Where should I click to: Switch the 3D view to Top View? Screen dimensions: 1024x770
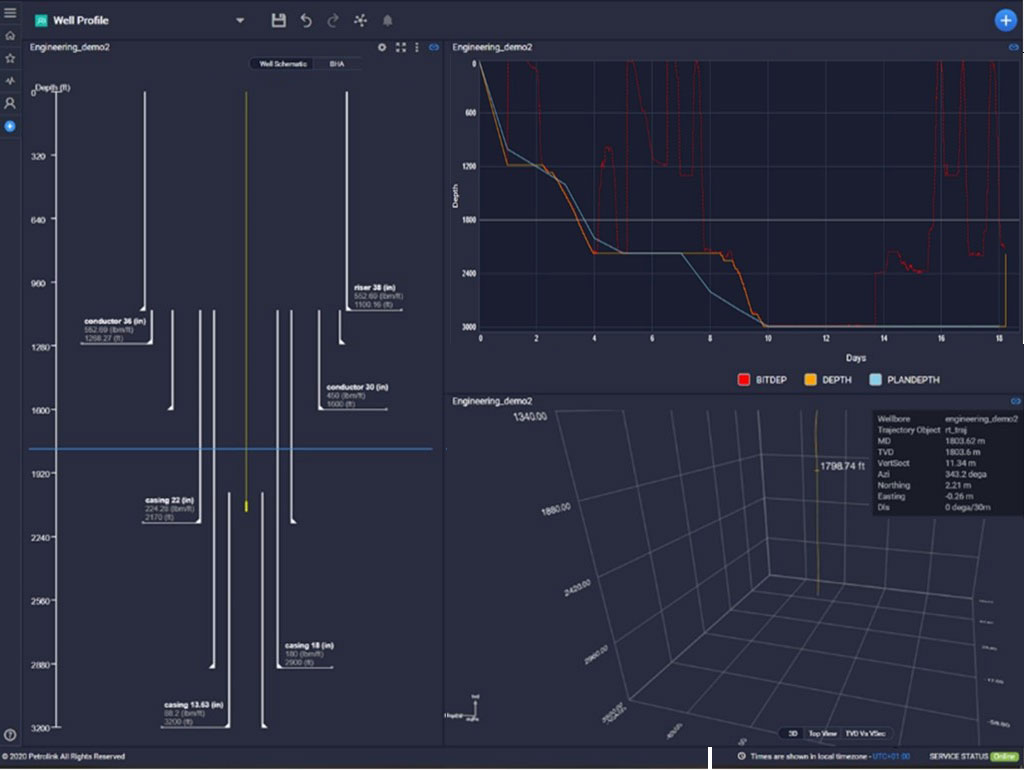[x=823, y=733]
